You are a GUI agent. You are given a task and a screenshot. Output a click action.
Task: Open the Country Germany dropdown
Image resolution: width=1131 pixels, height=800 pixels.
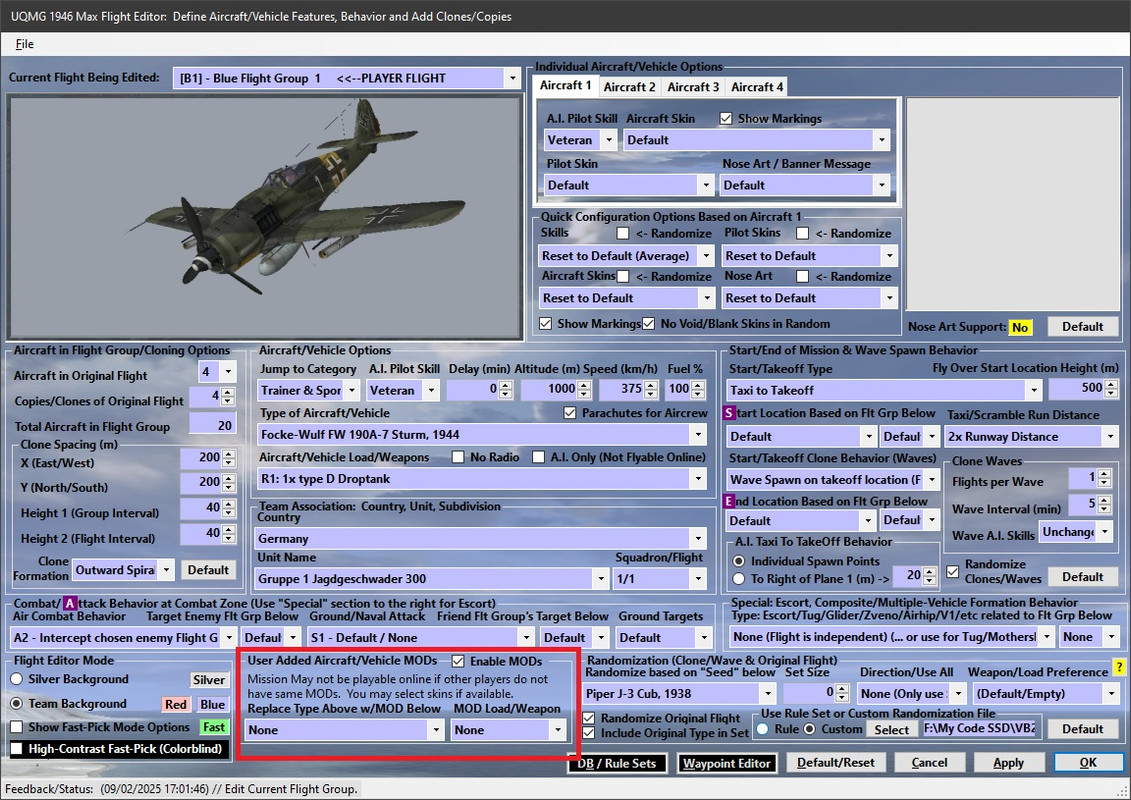pos(481,538)
